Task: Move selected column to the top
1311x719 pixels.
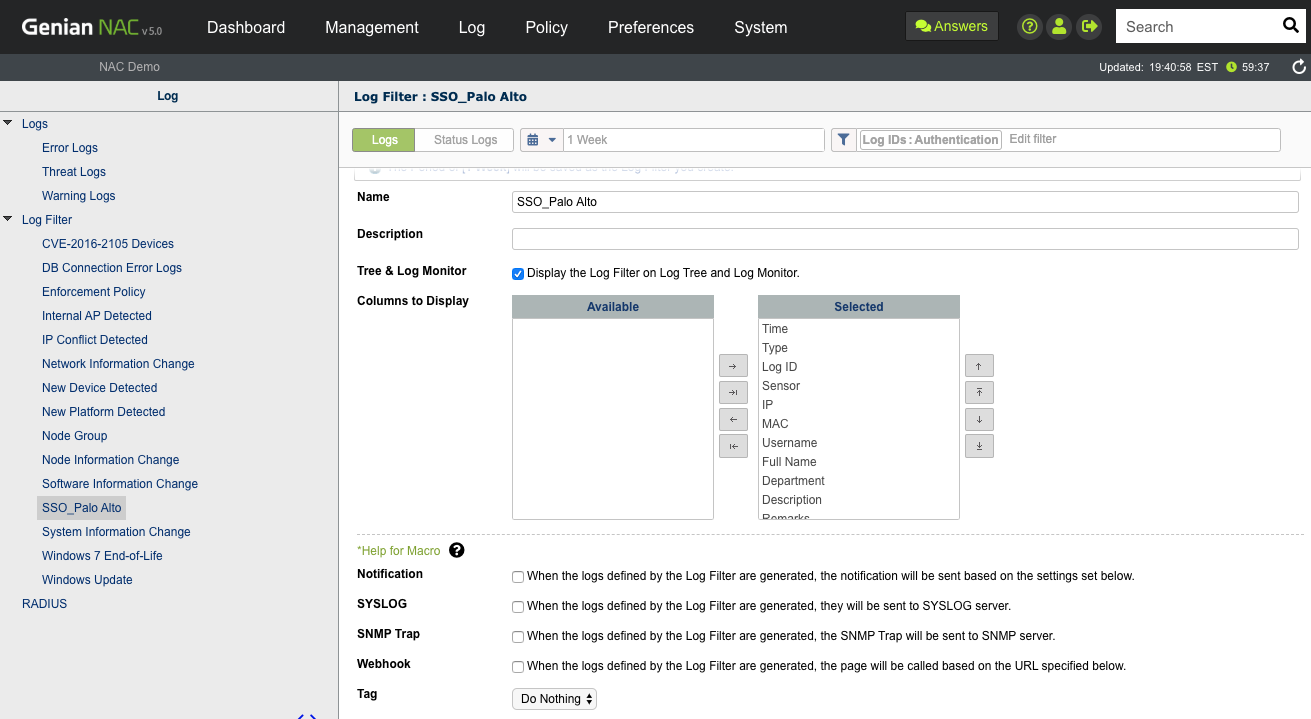Action: [x=979, y=393]
